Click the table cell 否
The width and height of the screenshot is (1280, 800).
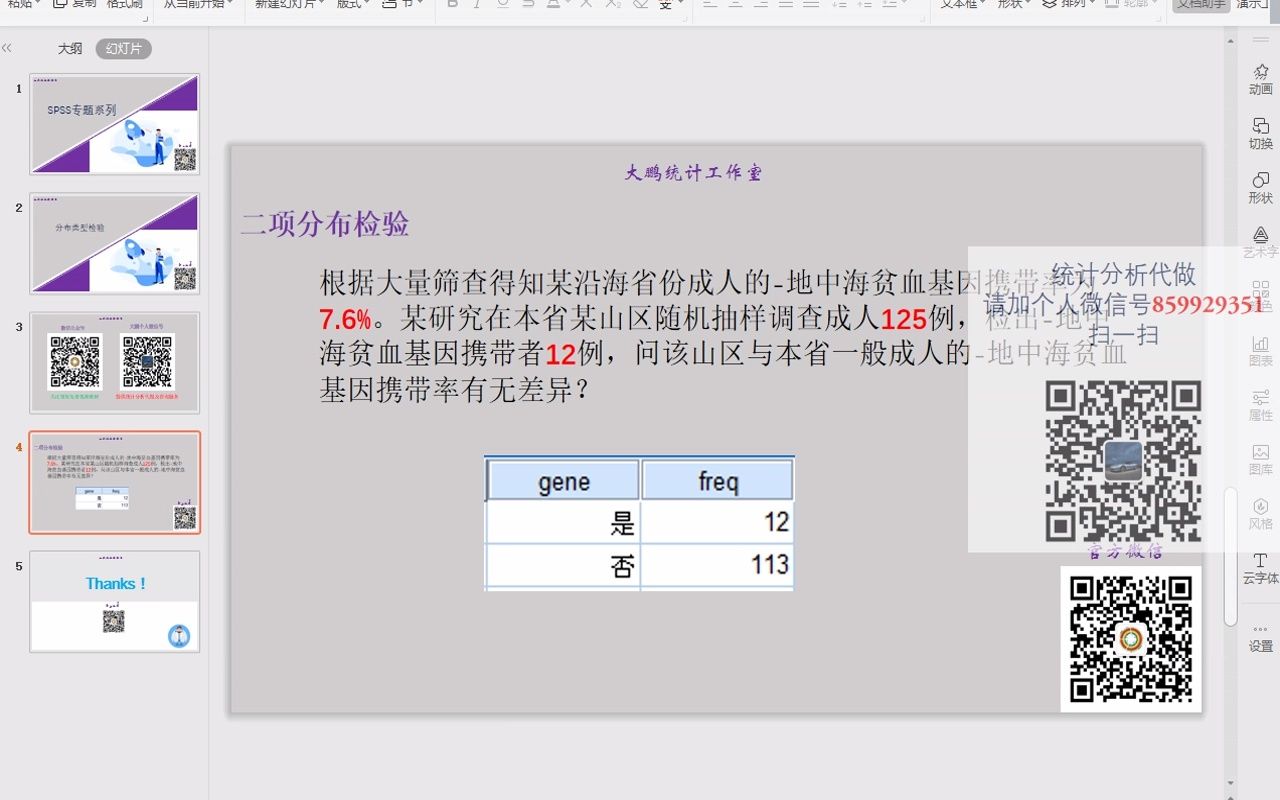[563, 566]
